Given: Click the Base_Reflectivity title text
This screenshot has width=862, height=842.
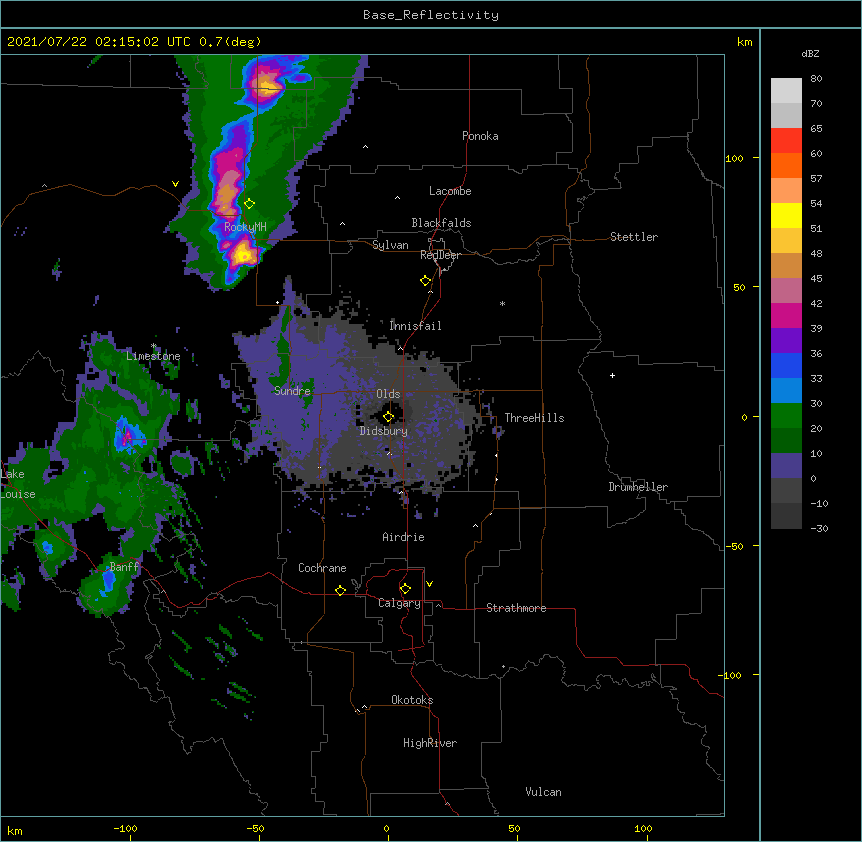Looking at the screenshot, I should click(431, 15).
